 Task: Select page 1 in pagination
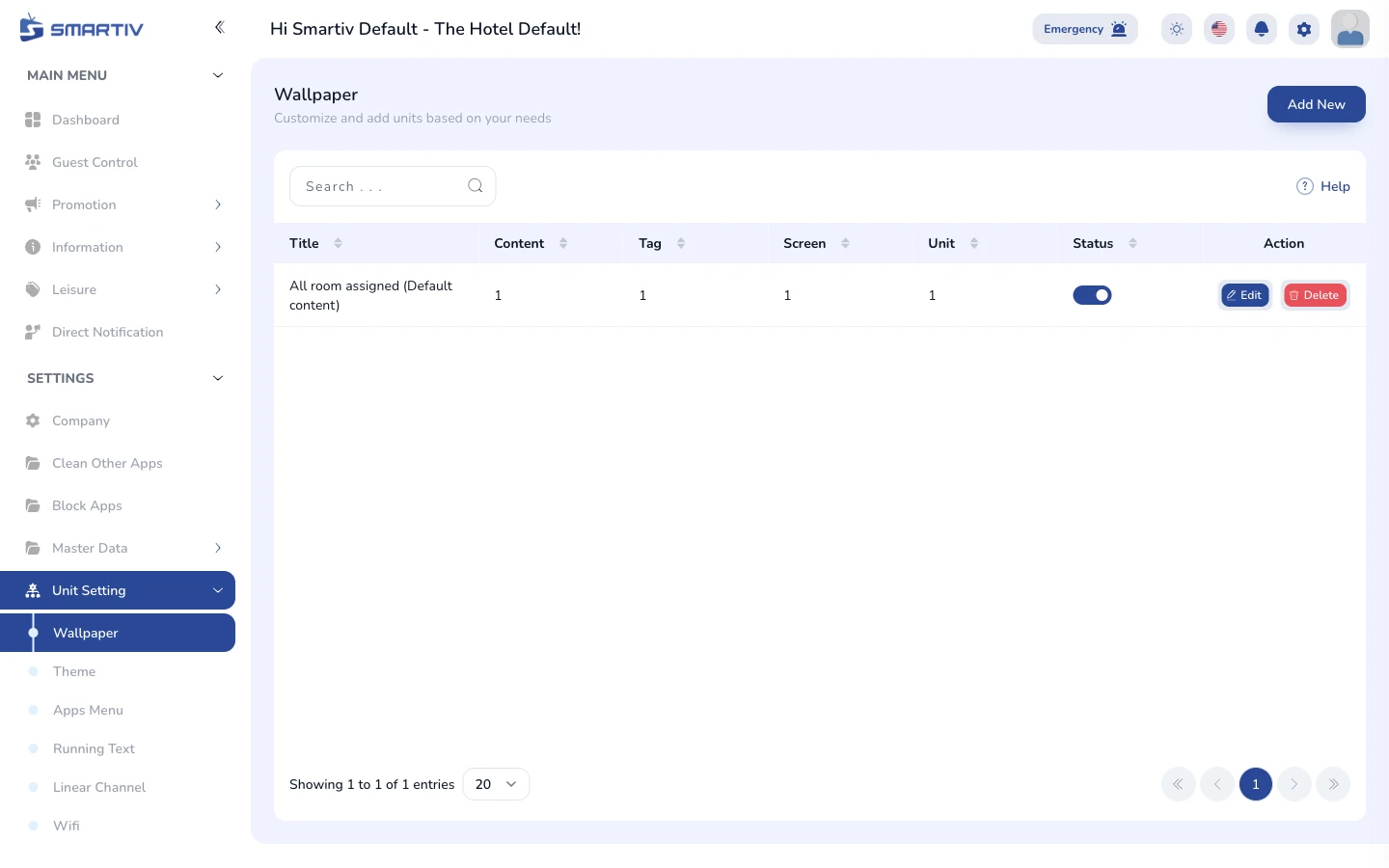[1256, 784]
